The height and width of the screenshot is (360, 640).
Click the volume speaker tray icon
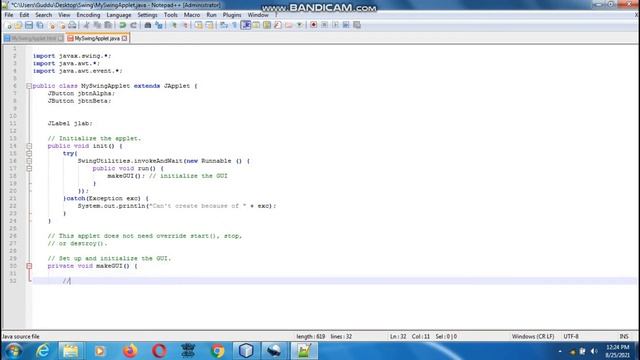click(594, 351)
